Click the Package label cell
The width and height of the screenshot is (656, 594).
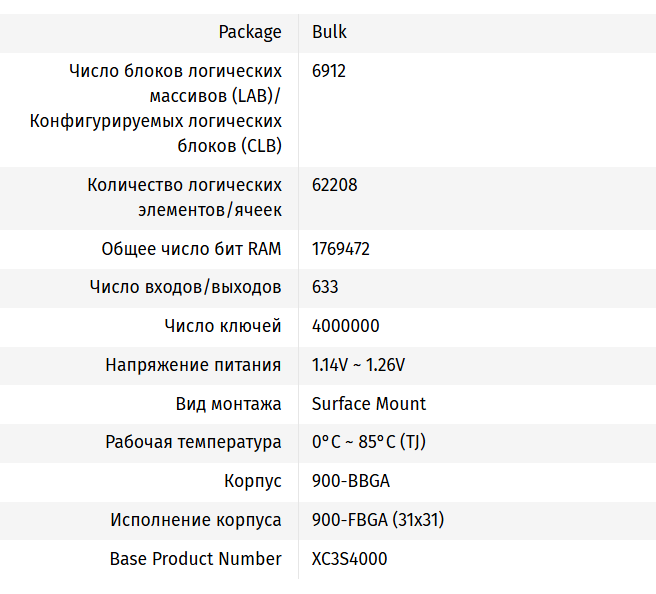(x=250, y=32)
